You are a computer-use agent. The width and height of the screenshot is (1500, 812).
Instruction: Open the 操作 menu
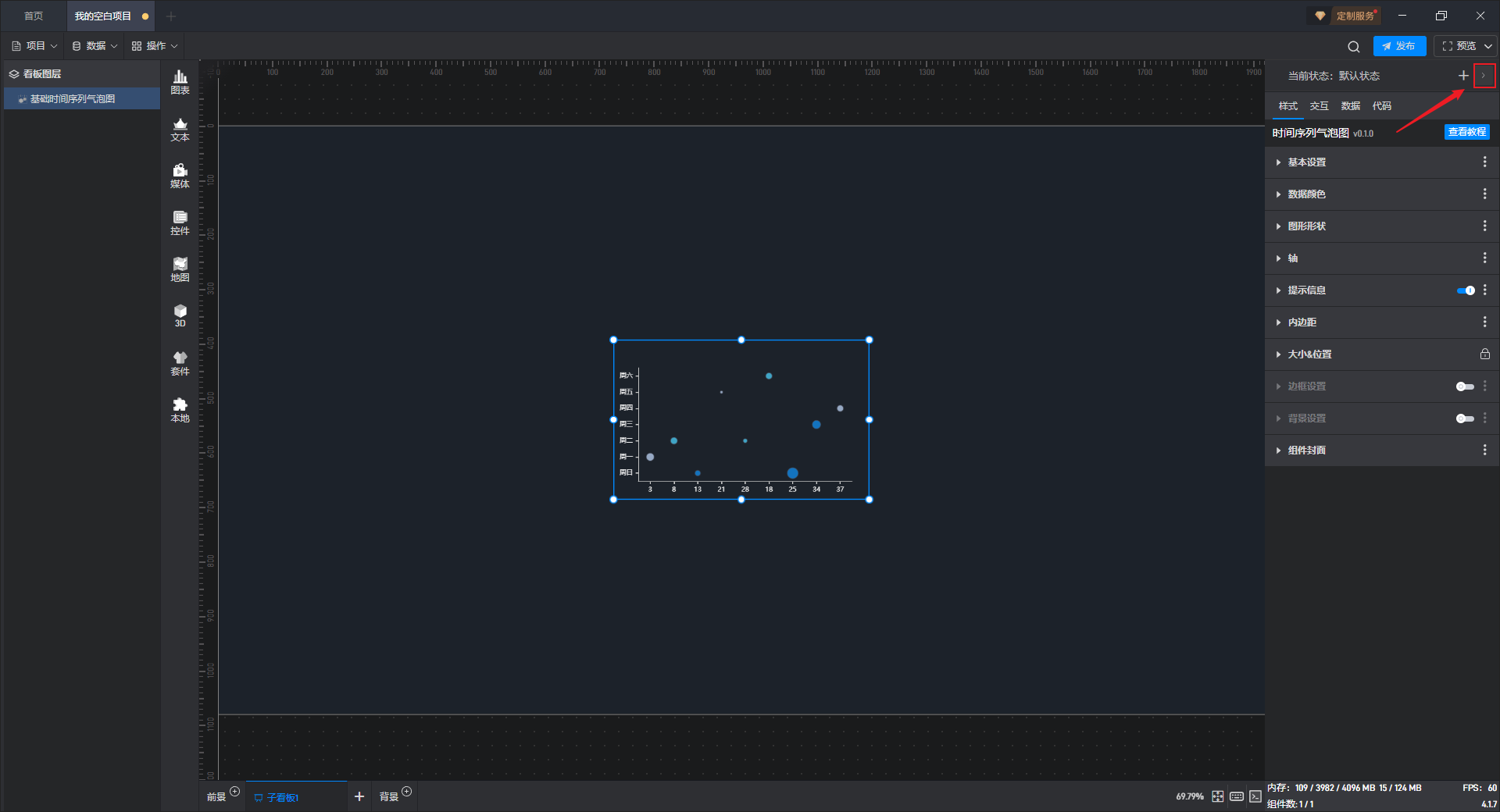(155, 46)
